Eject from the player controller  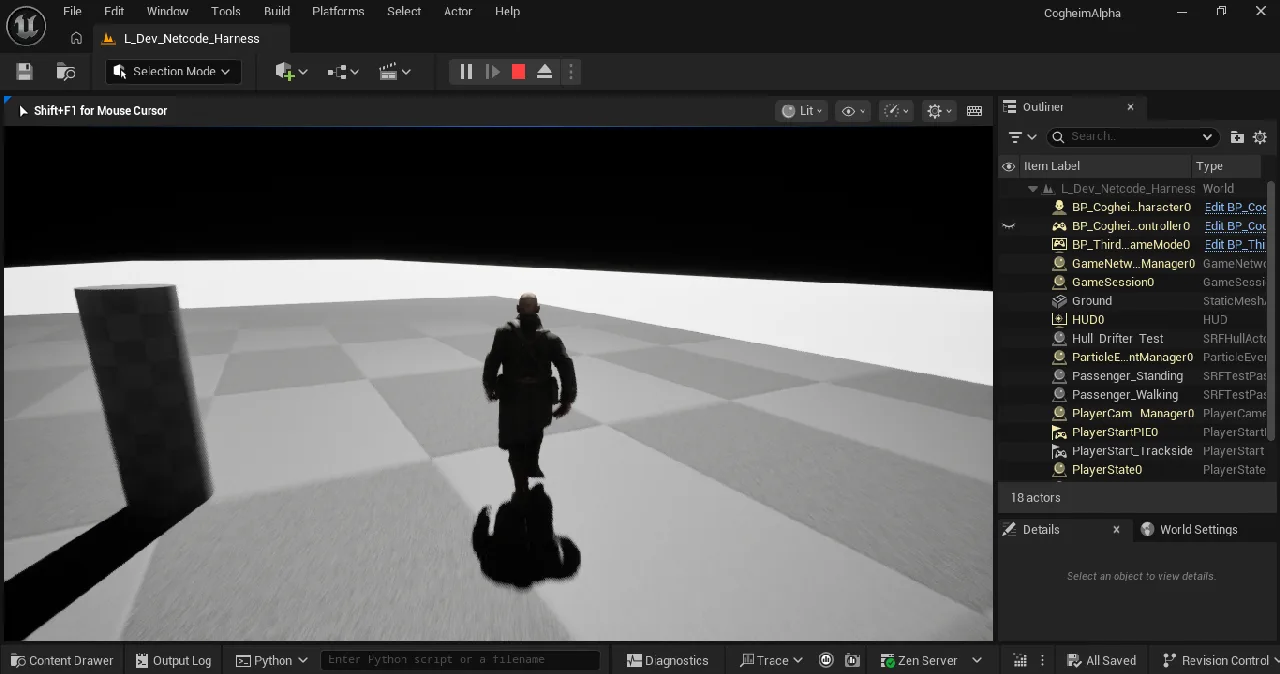(544, 71)
